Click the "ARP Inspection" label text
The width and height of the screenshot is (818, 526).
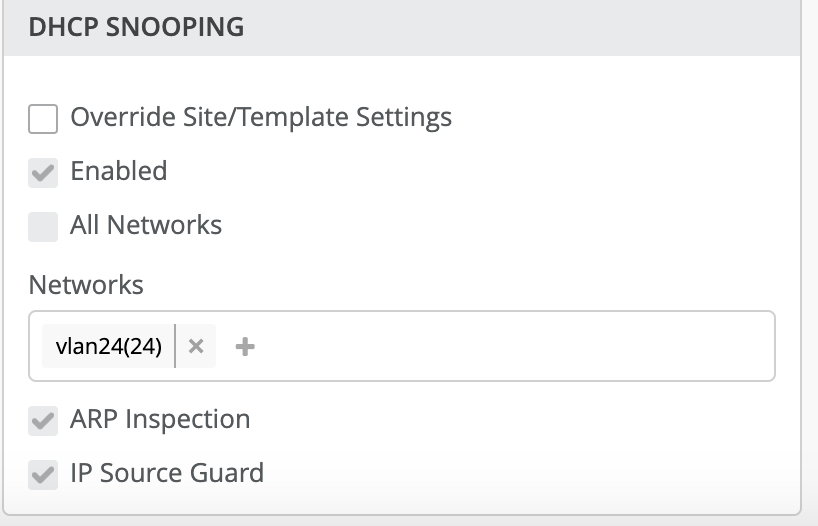[x=160, y=419]
